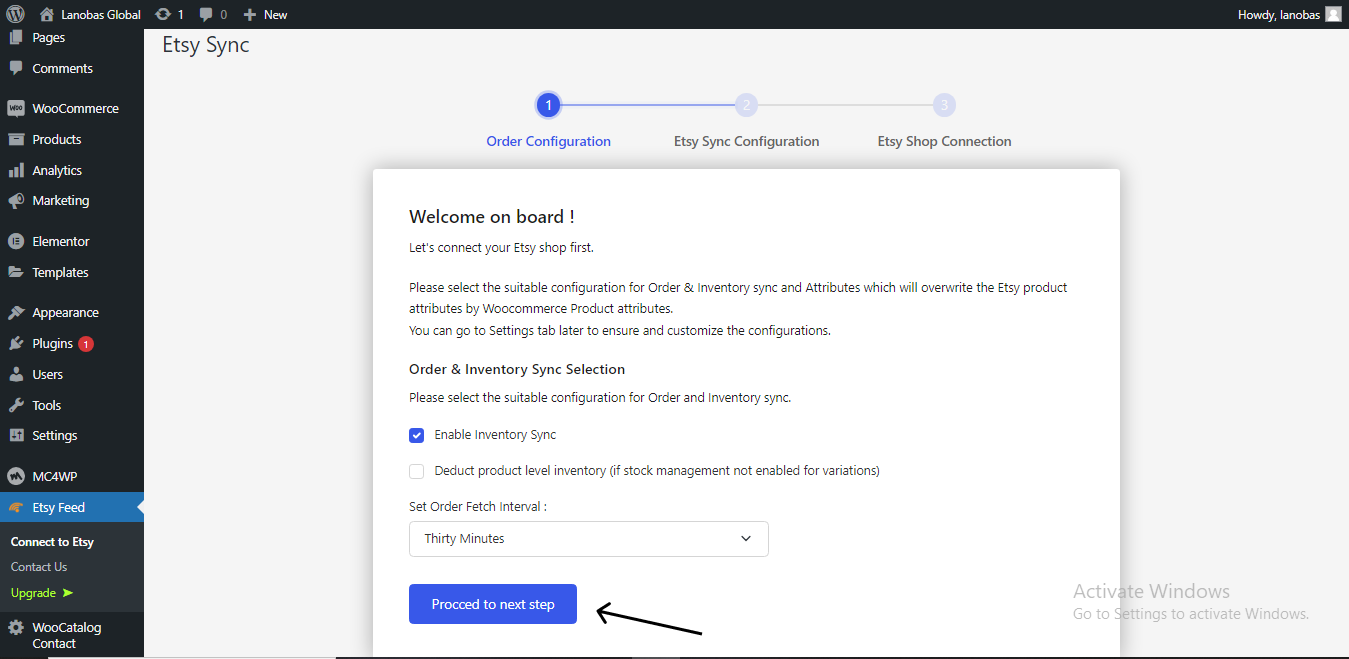Click the WooCatalog Contact gear icon

(x=16, y=628)
